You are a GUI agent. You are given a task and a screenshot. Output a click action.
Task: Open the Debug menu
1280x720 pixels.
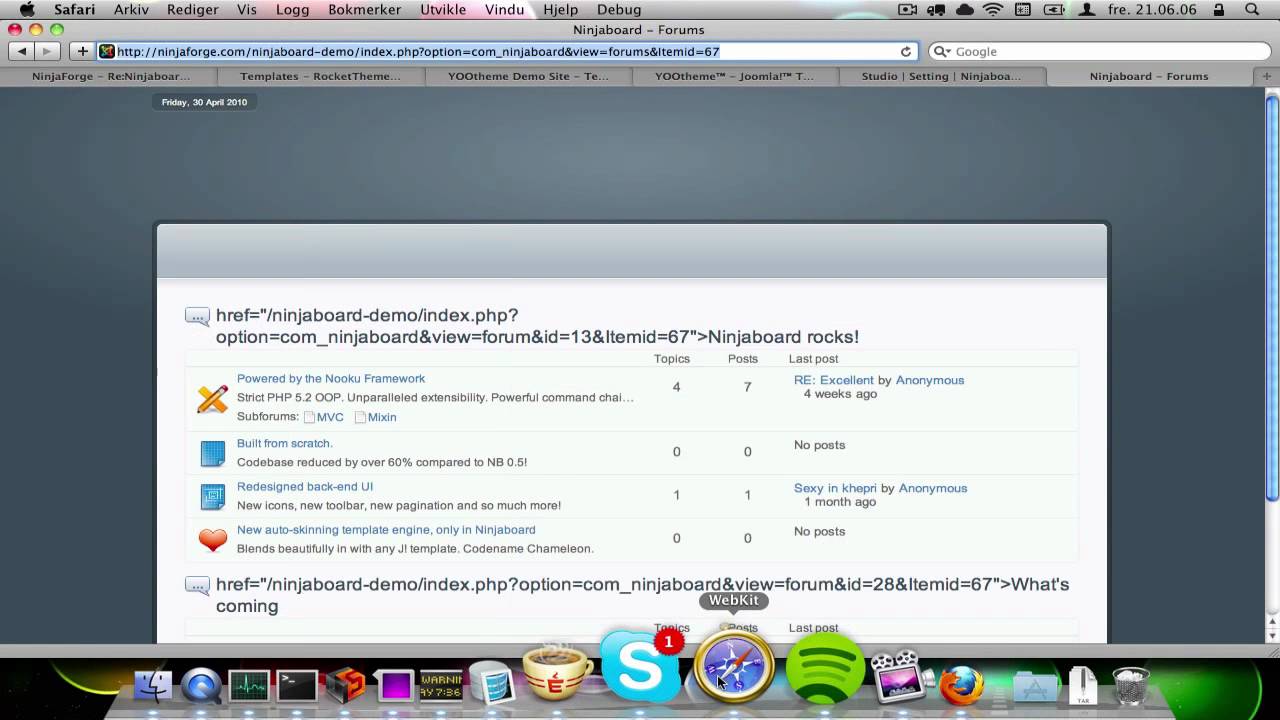pyautogui.click(x=619, y=10)
